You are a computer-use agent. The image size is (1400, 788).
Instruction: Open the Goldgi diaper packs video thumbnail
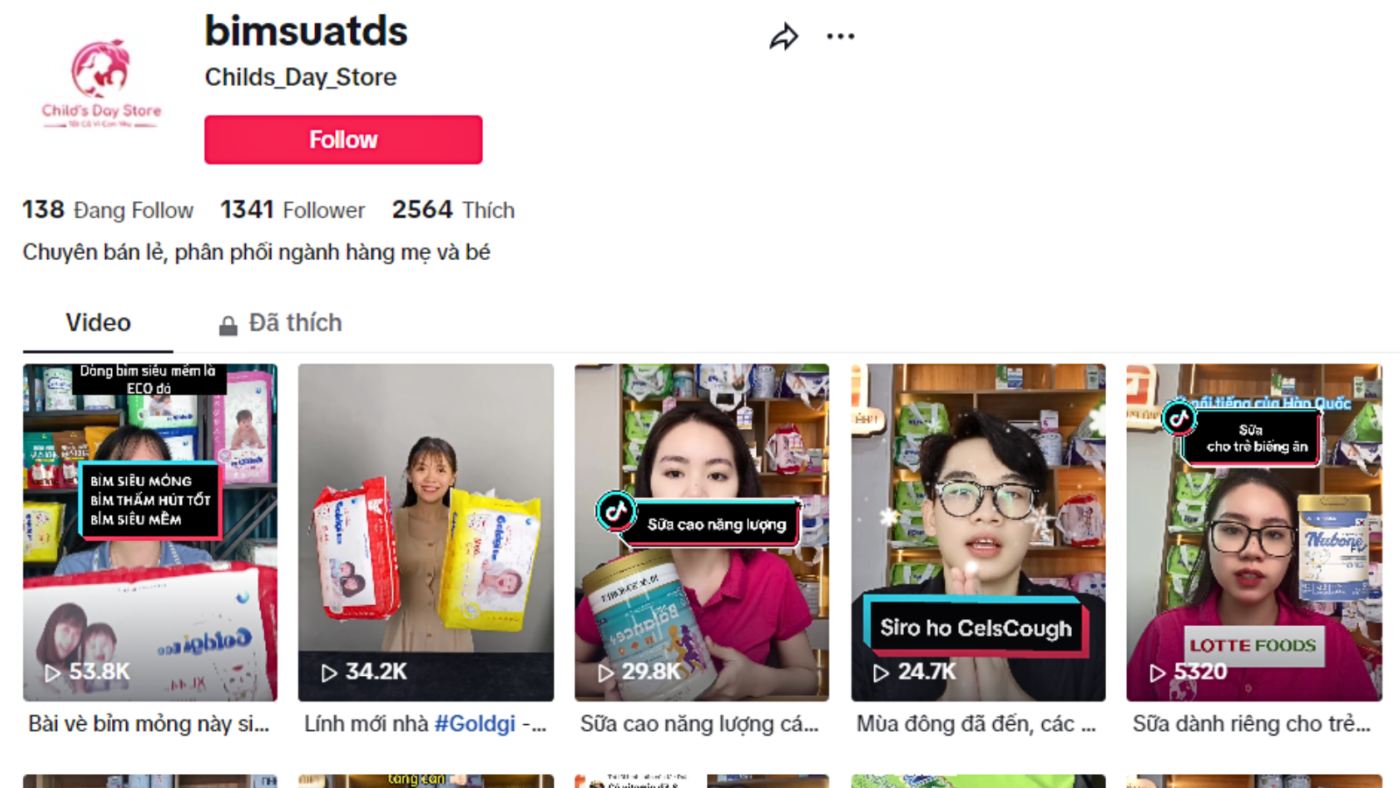click(426, 532)
